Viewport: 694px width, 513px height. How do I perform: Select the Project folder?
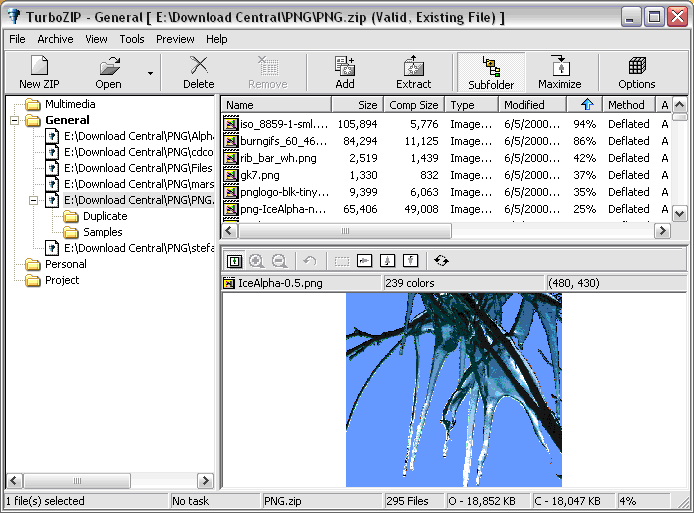coord(62,280)
